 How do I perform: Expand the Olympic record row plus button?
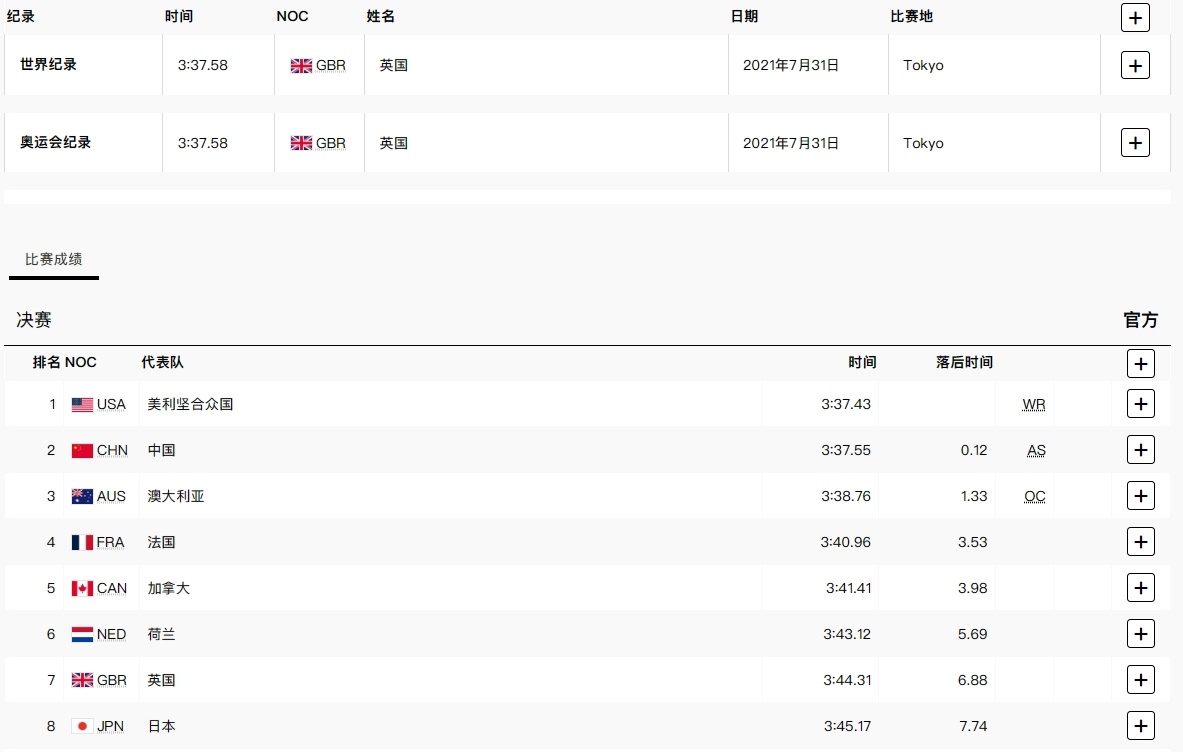[1135, 143]
